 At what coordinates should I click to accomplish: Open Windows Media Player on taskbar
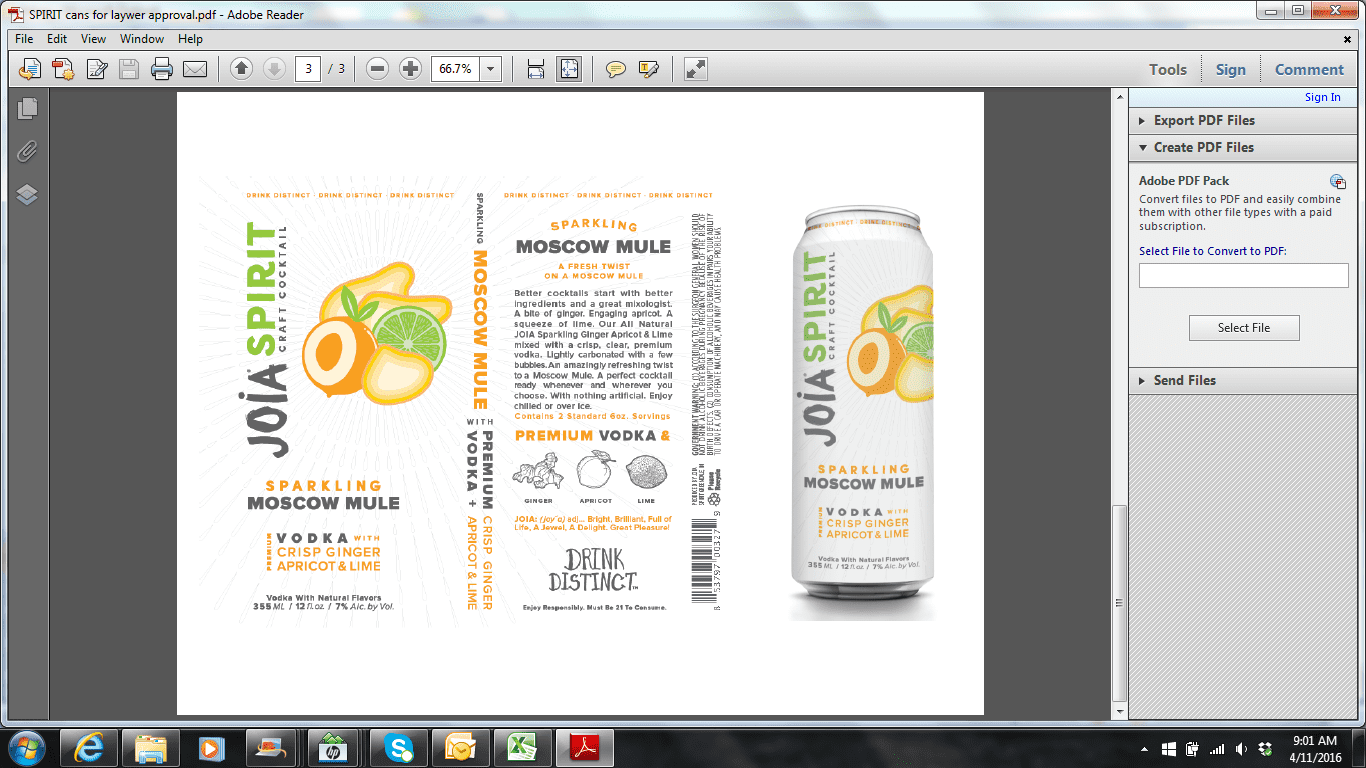(210, 748)
